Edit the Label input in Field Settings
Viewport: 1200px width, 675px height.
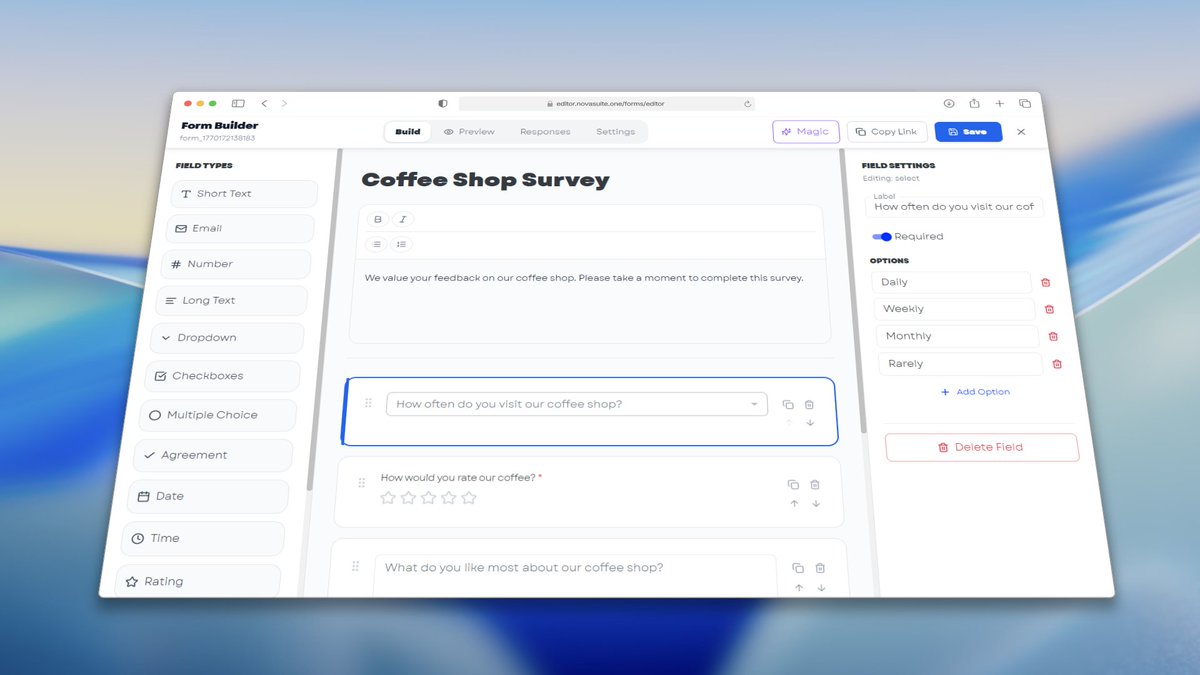click(x=954, y=207)
